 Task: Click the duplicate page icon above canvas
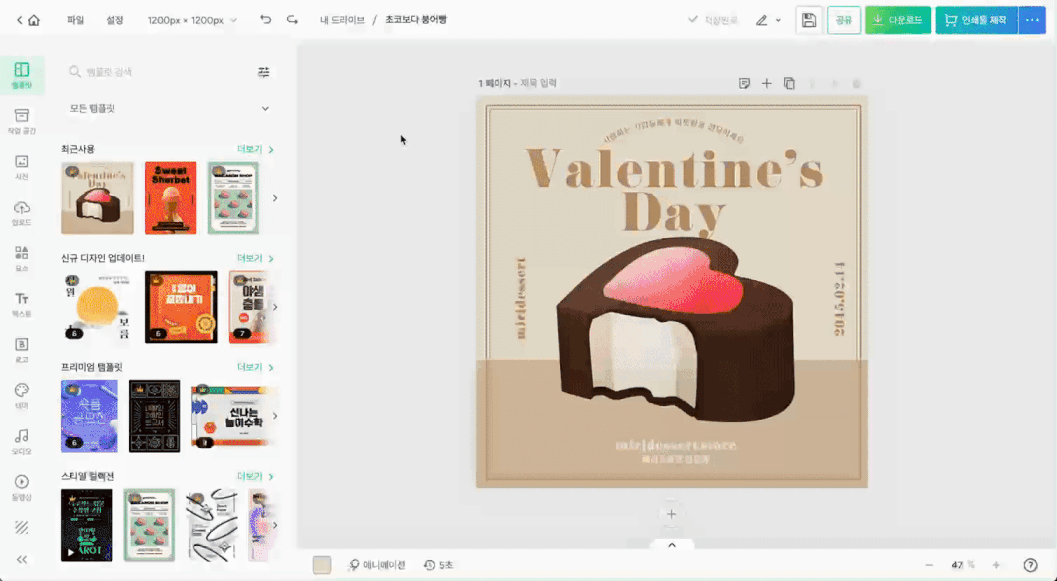tap(789, 84)
